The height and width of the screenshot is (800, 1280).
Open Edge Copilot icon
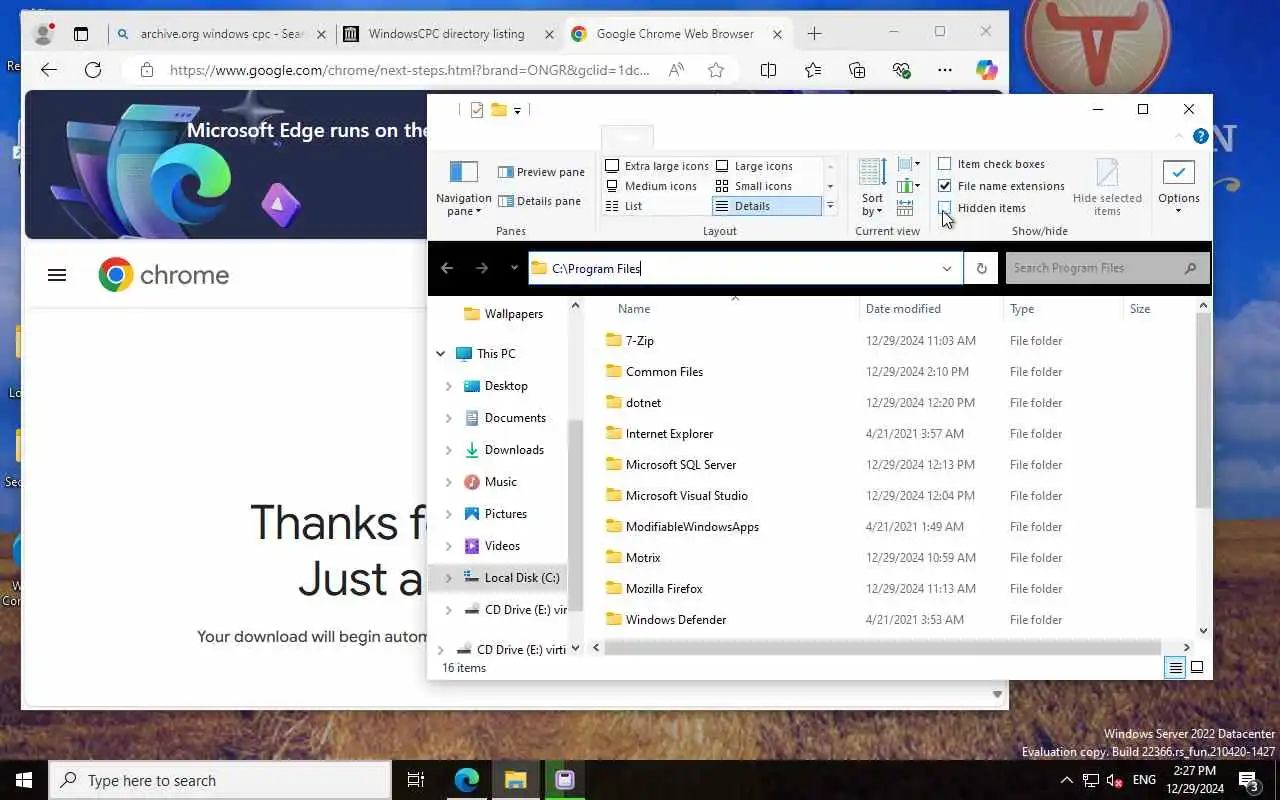pos(987,70)
